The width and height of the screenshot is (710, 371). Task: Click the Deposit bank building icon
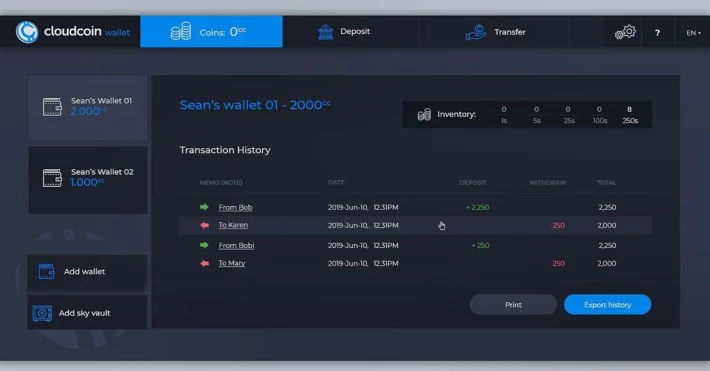(x=326, y=32)
